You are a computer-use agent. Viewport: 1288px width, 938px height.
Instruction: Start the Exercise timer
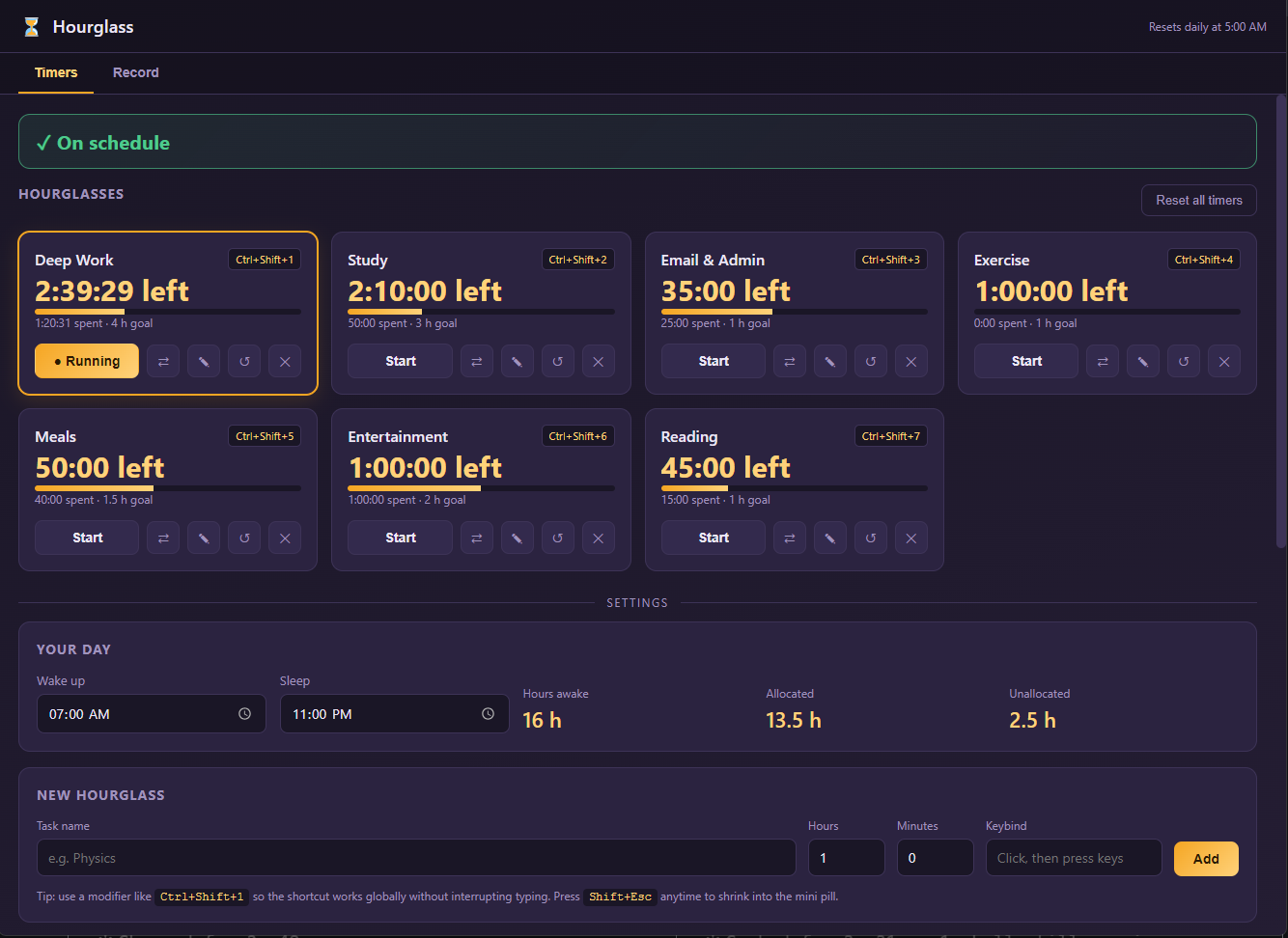(x=1025, y=362)
